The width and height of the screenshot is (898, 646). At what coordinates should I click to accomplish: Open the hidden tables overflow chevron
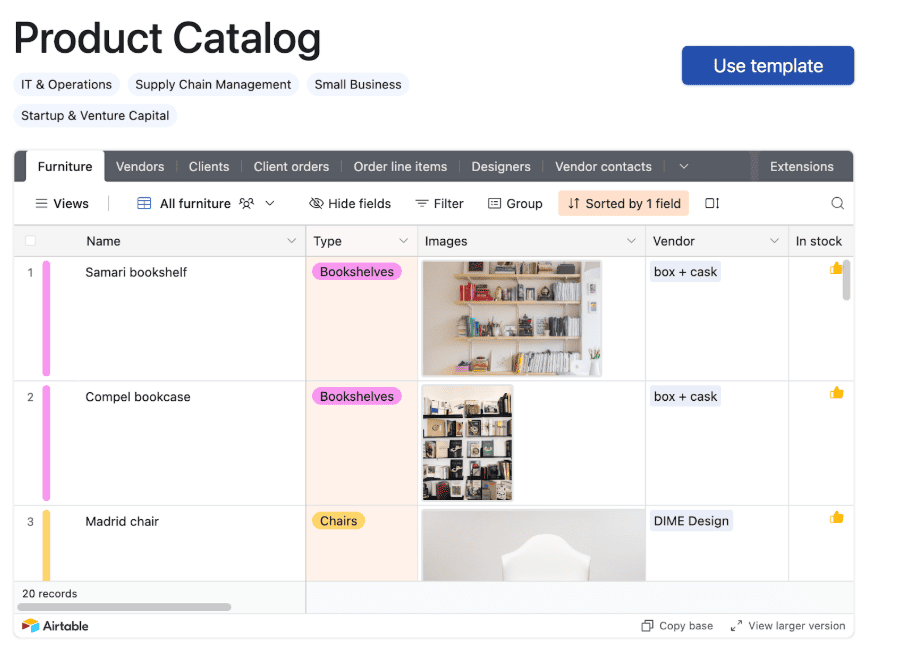[x=682, y=166]
